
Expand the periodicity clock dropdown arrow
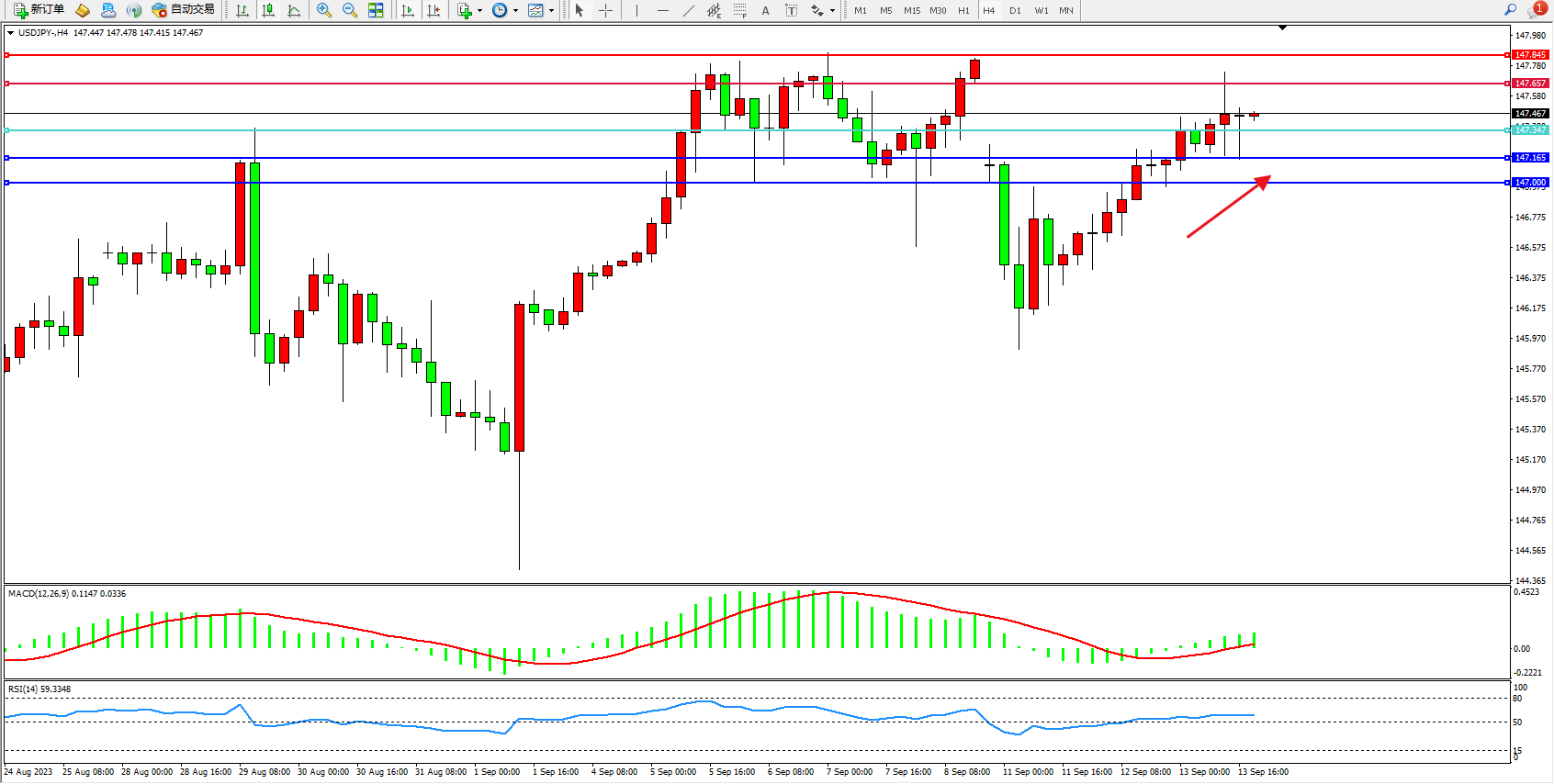[515, 11]
